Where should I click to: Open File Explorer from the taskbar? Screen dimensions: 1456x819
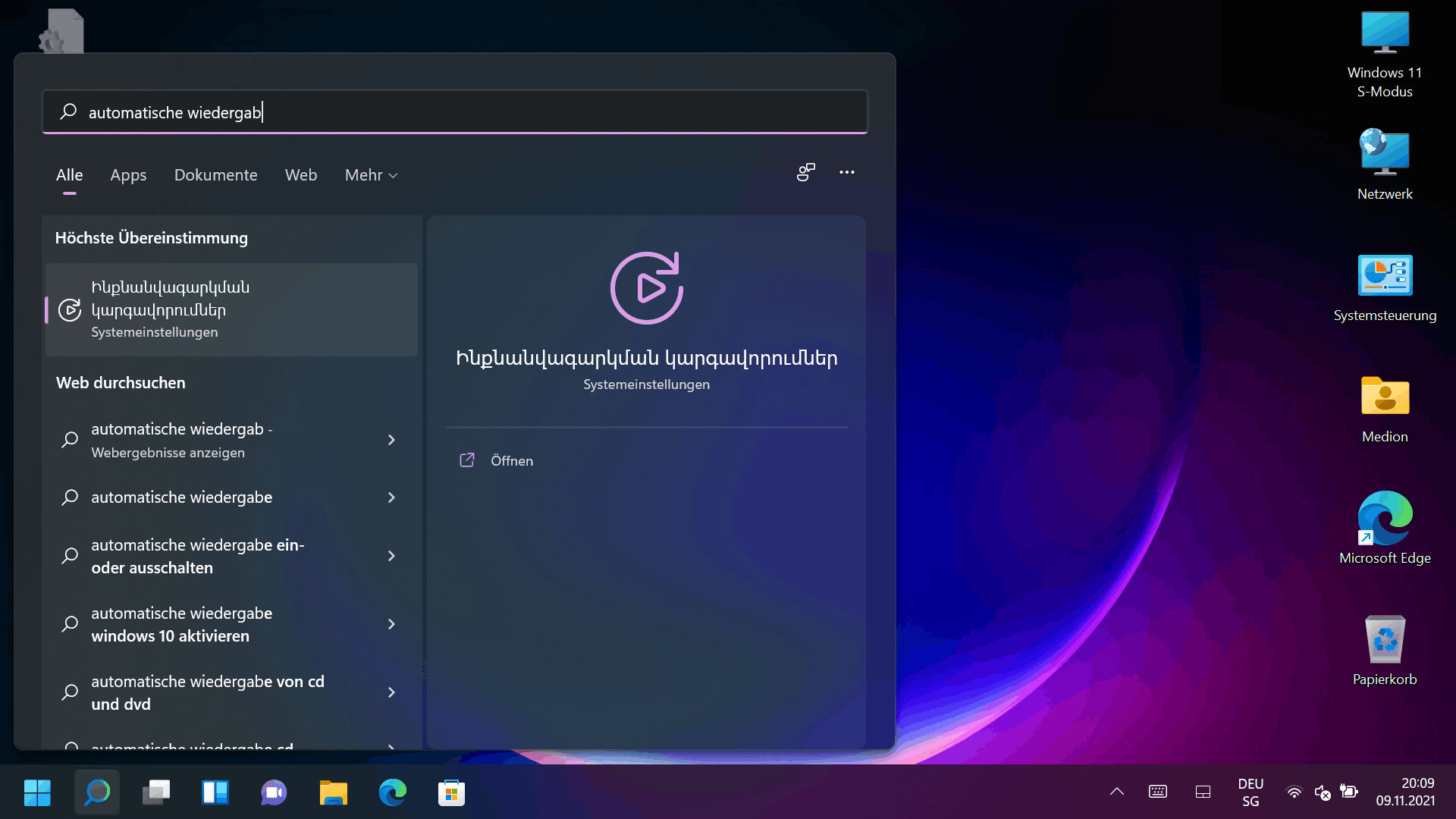pos(334,792)
